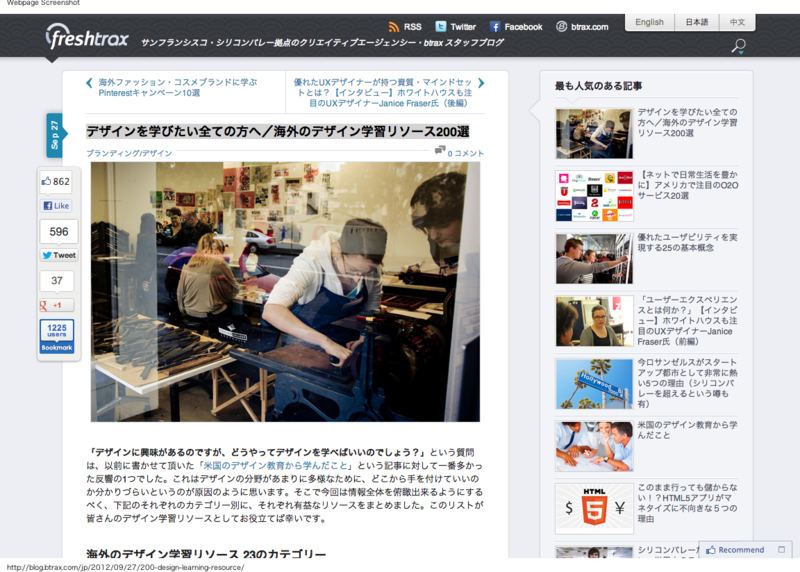Click the article title デザイン学習リソース200選
Viewport: 800px width, 572px height.
click(x=278, y=132)
